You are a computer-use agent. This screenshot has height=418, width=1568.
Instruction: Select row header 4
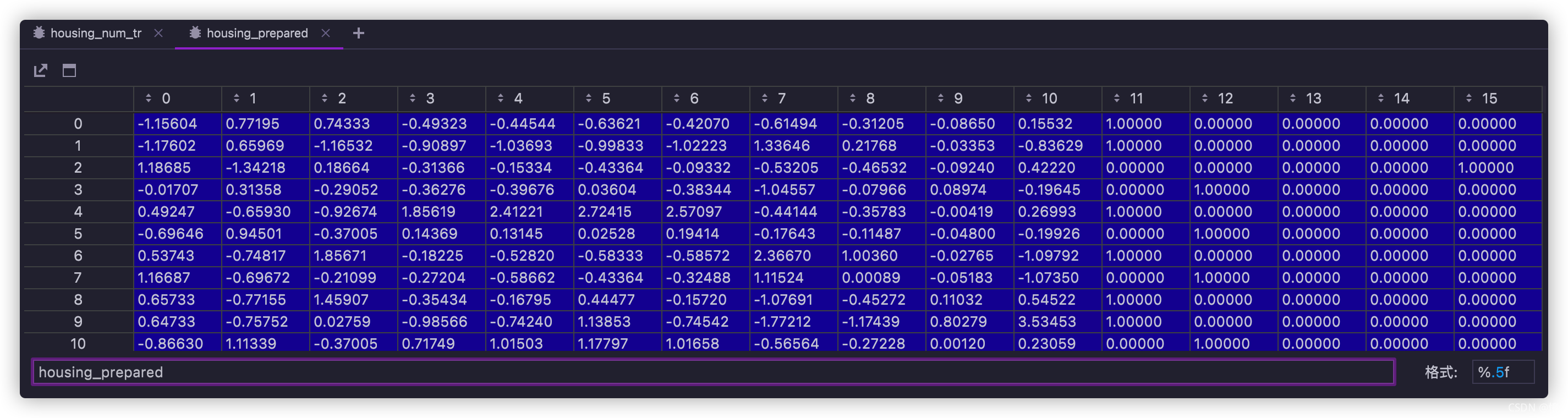[x=79, y=212]
